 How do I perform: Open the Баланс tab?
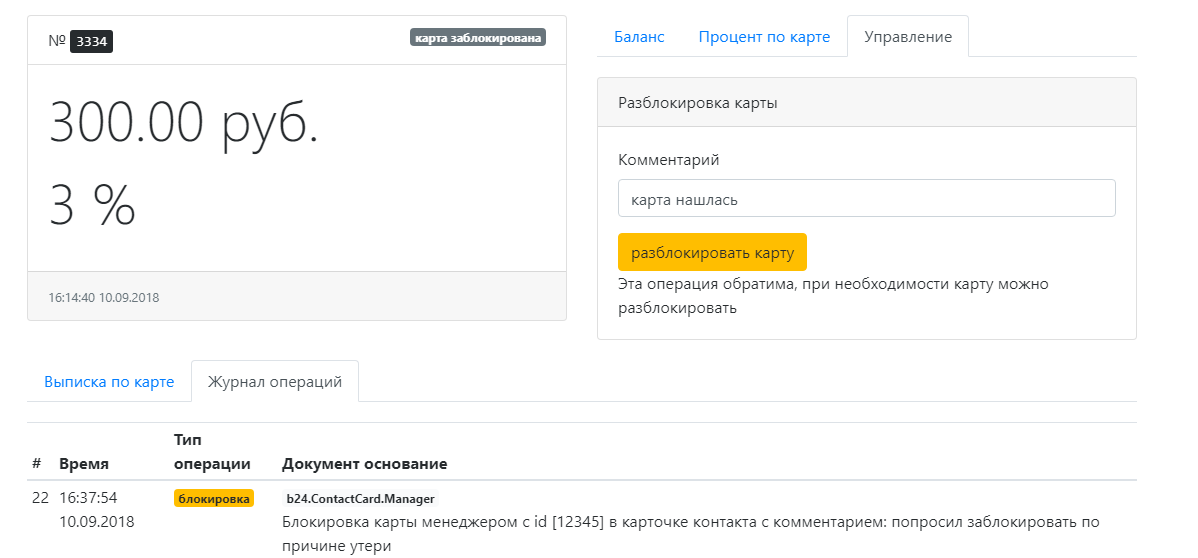tap(638, 37)
